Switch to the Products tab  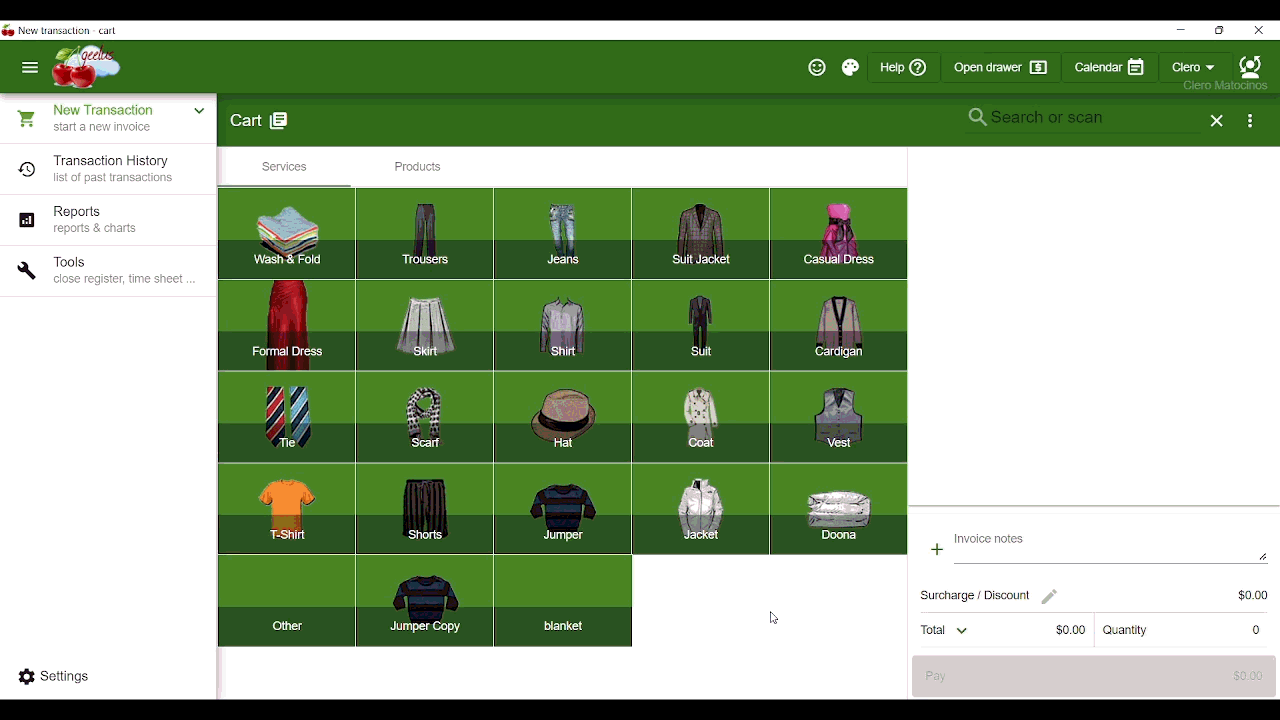pos(417,167)
